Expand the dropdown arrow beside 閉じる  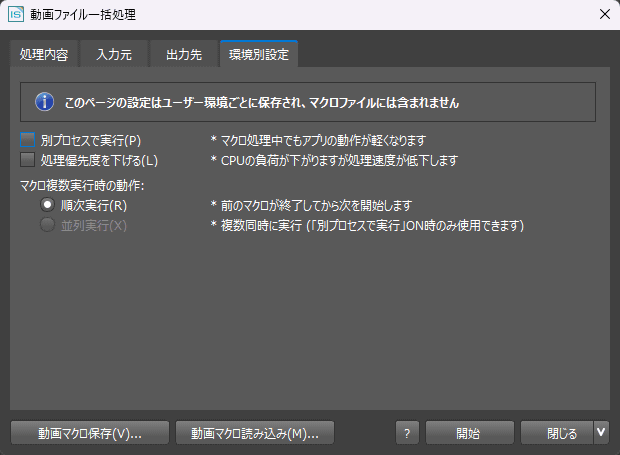pyautogui.click(x=601, y=433)
